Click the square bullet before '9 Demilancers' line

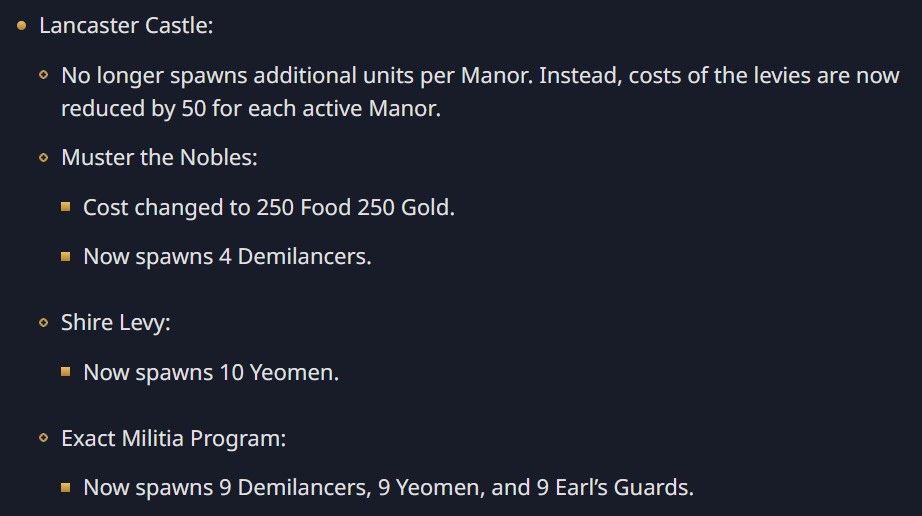point(65,488)
